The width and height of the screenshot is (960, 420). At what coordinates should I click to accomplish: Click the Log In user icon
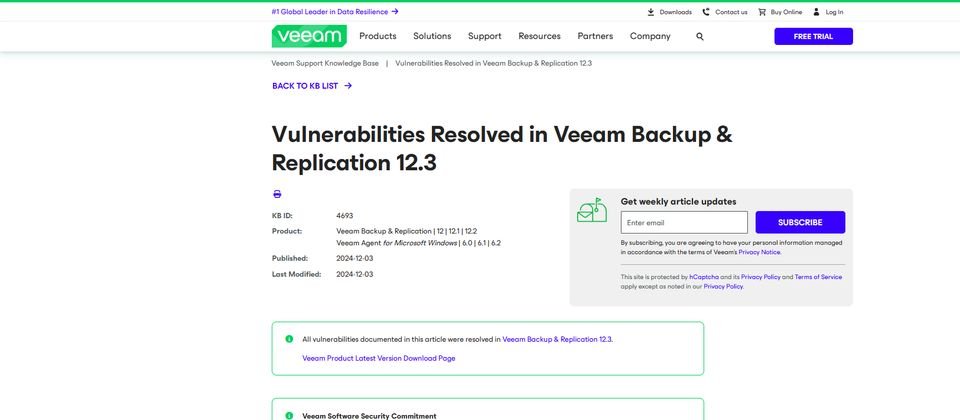click(x=816, y=12)
